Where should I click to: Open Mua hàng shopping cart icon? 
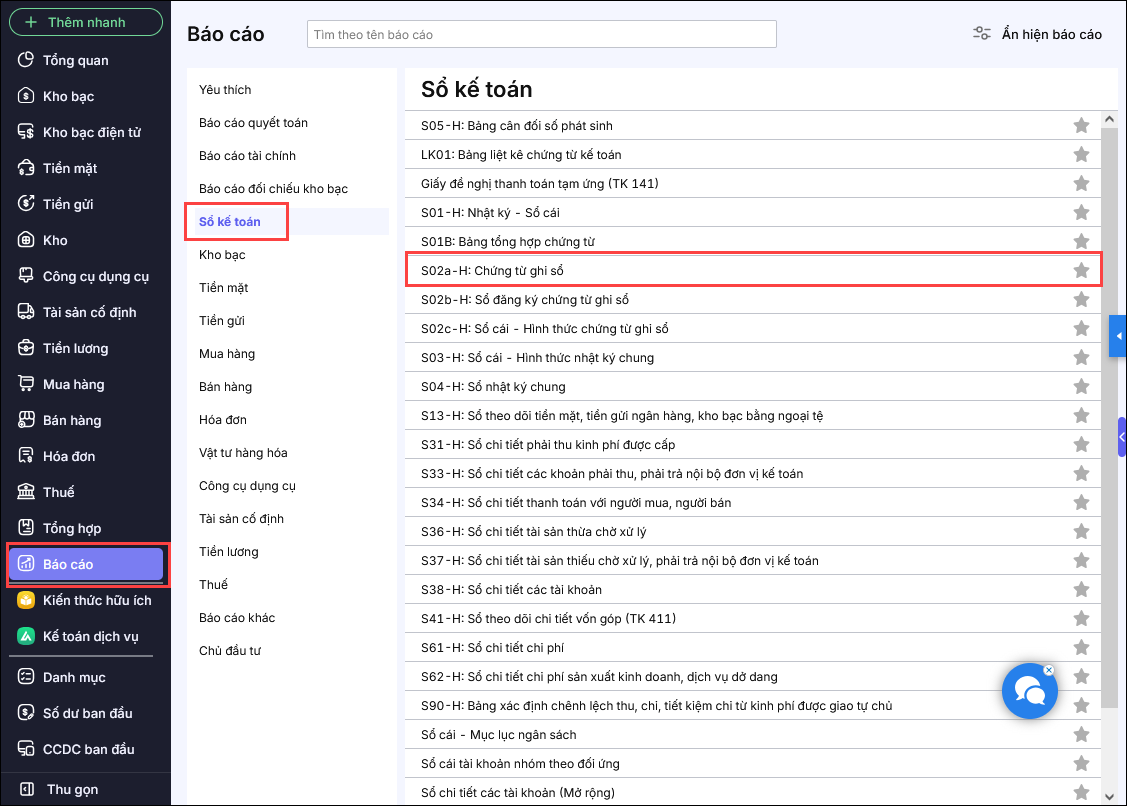27,384
